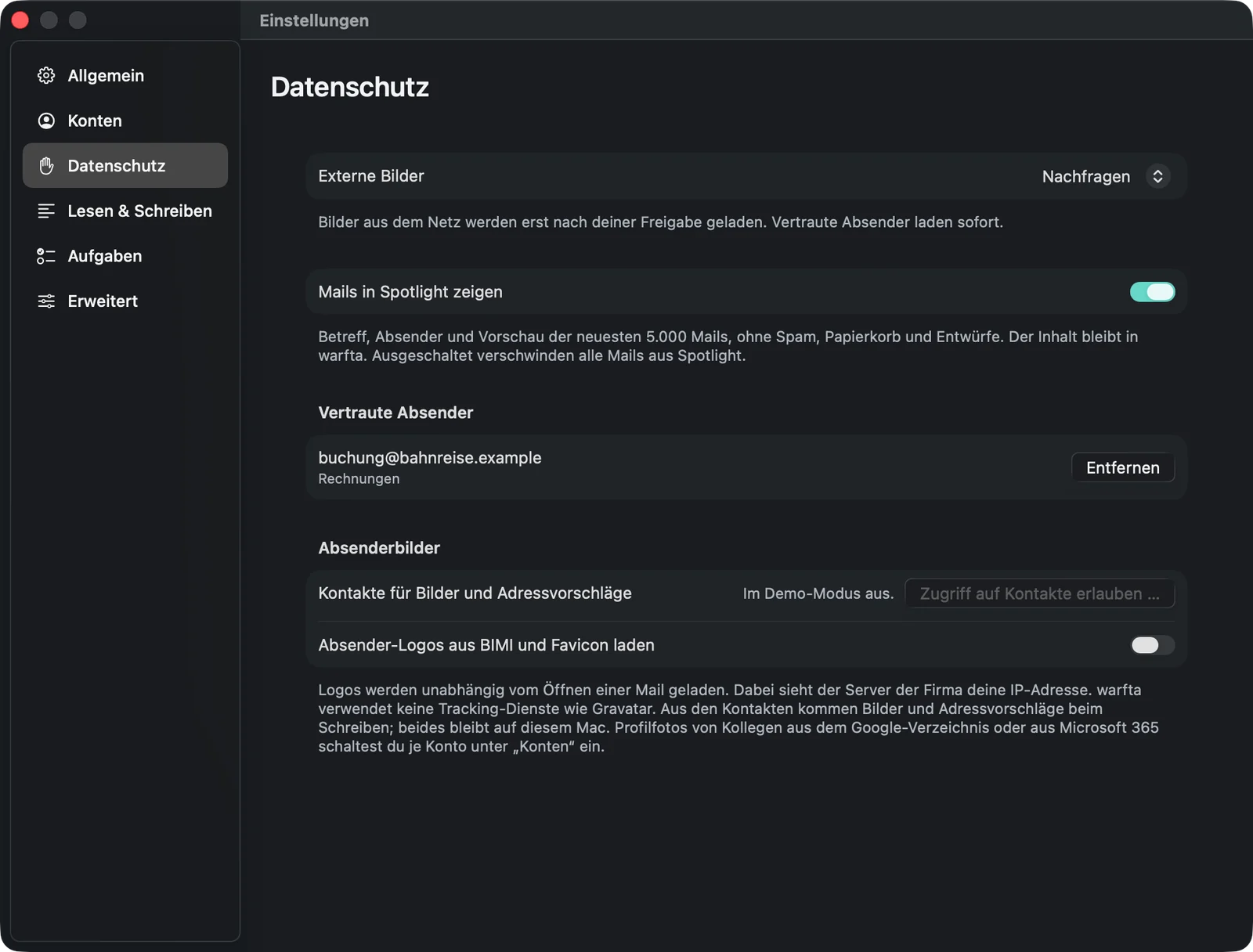Click the Einstellungen window title
Viewport: 1253px width, 952px height.
click(x=314, y=20)
